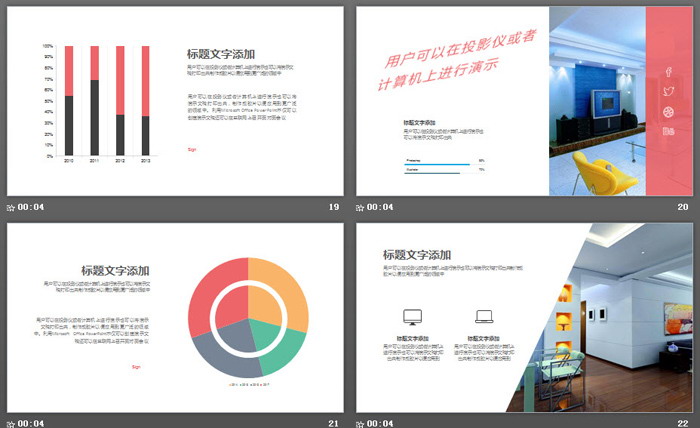Click the 00:04 timing under slide 19

click(31, 207)
